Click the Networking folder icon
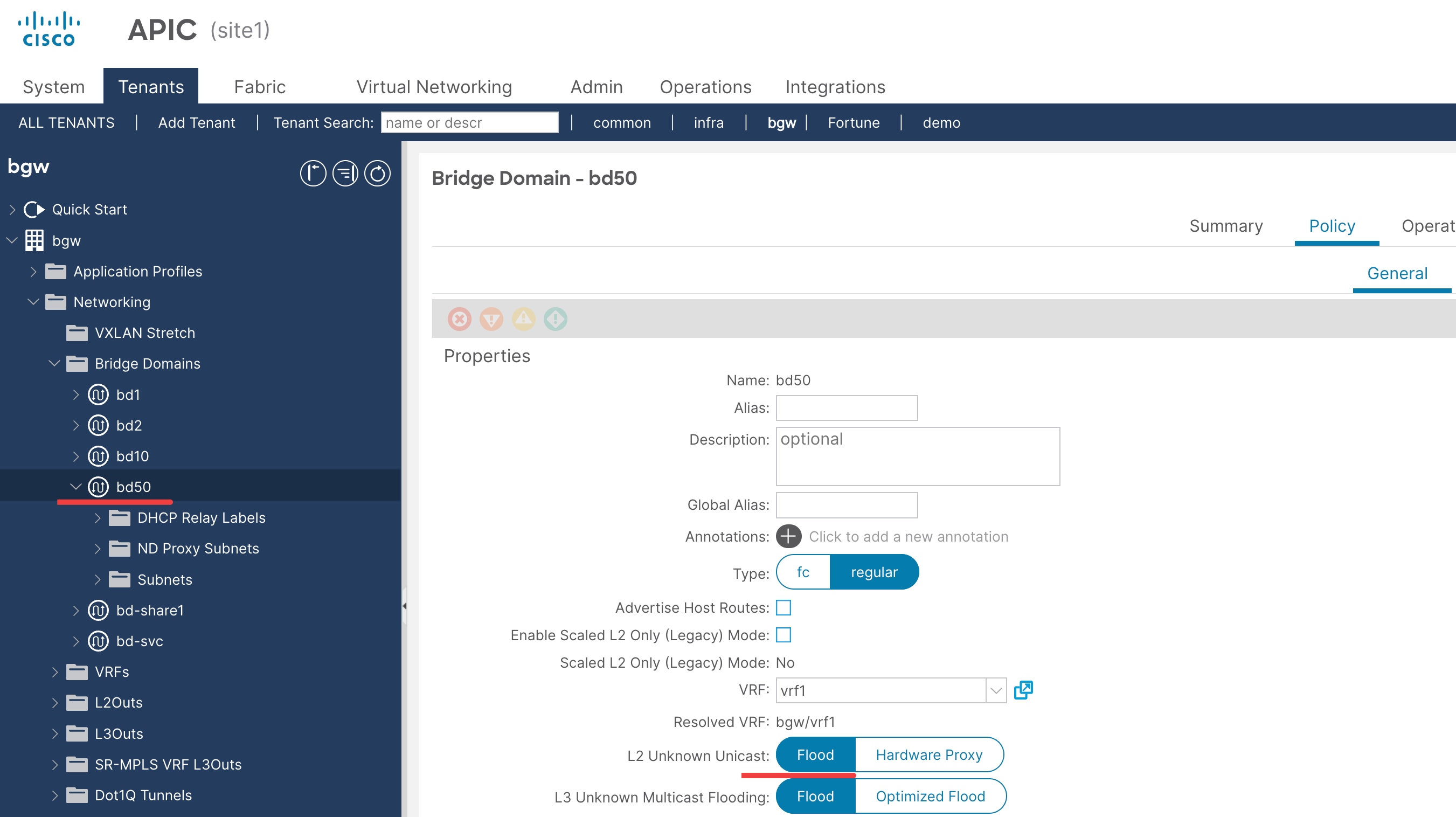This screenshot has height=817, width=1456. pyautogui.click(x=56, y=302)
